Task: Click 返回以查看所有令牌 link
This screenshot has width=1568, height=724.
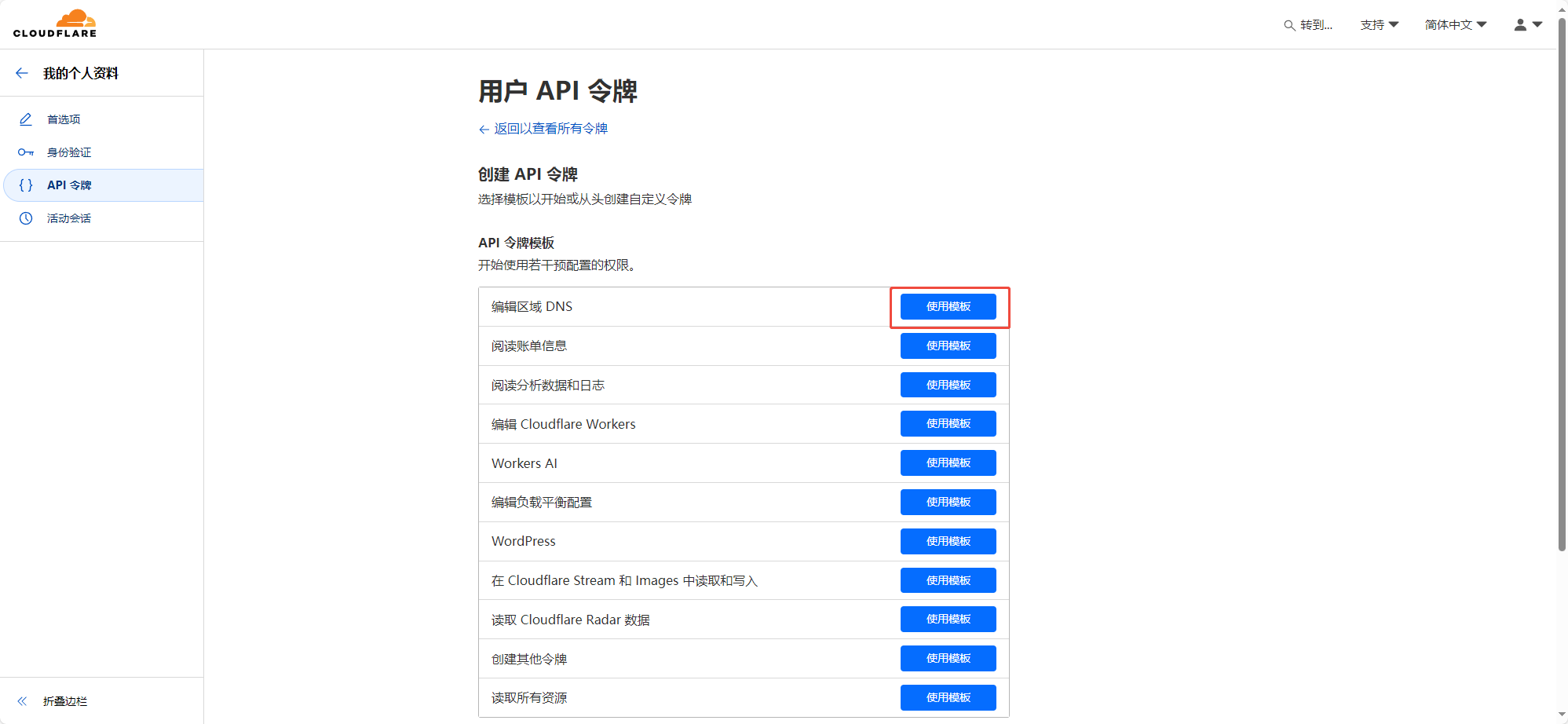Action: (543, 129)
